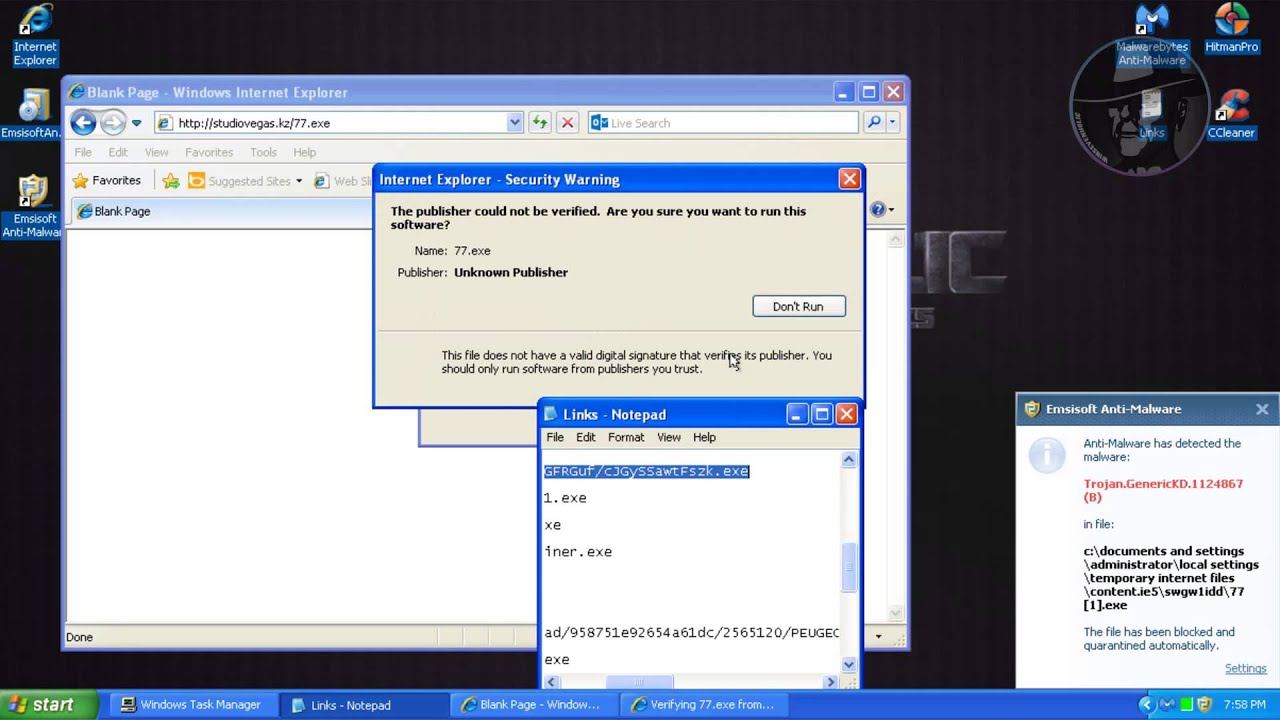Click the IE Forward navigation arrow
The height and width of the screenshot is (720, 1280).
[113, 123]
